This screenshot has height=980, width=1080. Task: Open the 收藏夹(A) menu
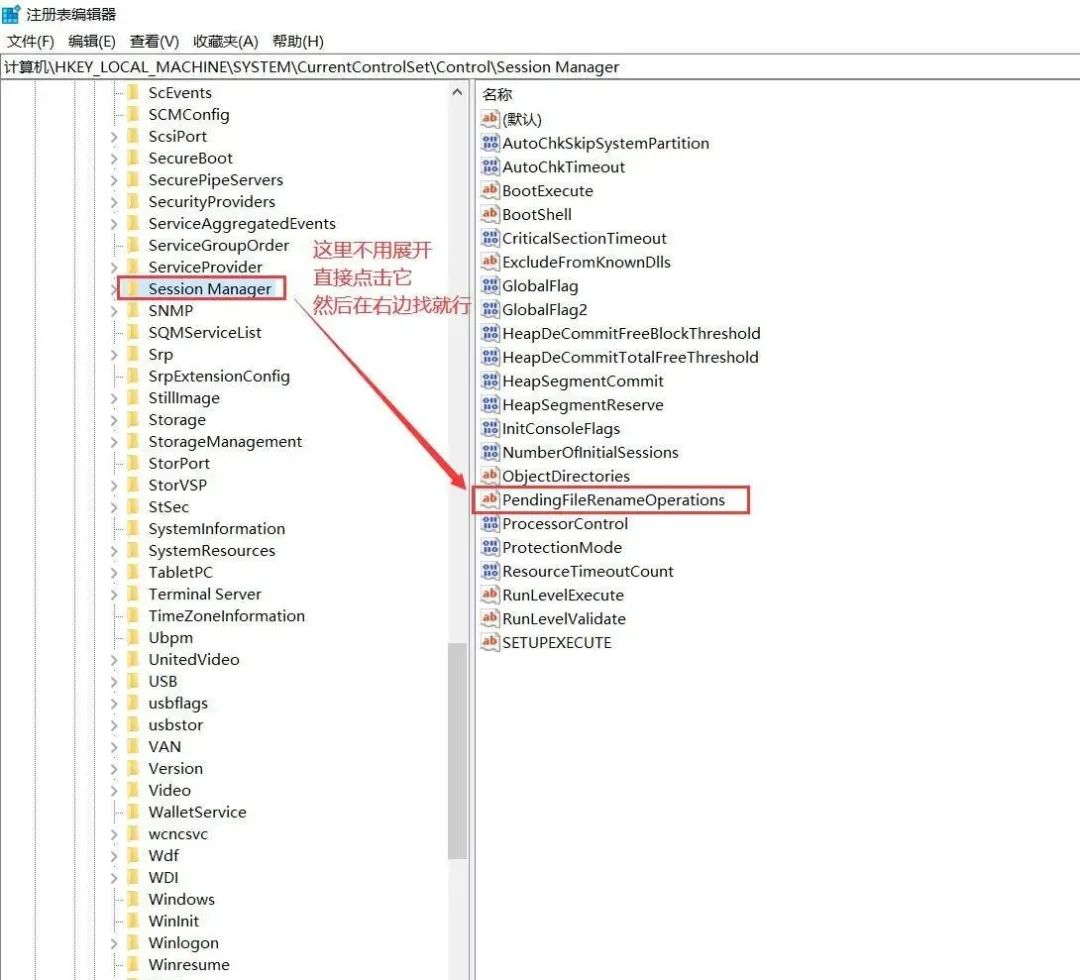pos(225,41)
